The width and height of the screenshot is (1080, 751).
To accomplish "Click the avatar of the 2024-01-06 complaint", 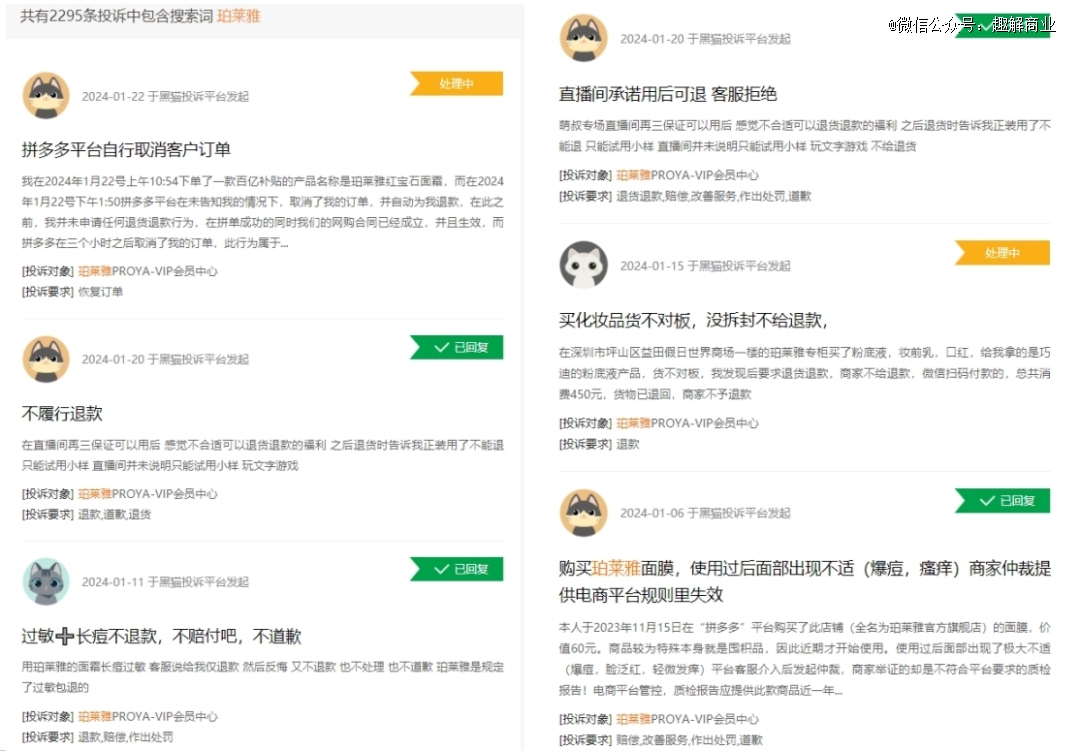I will pyautogui.click(x=584, y=512).
